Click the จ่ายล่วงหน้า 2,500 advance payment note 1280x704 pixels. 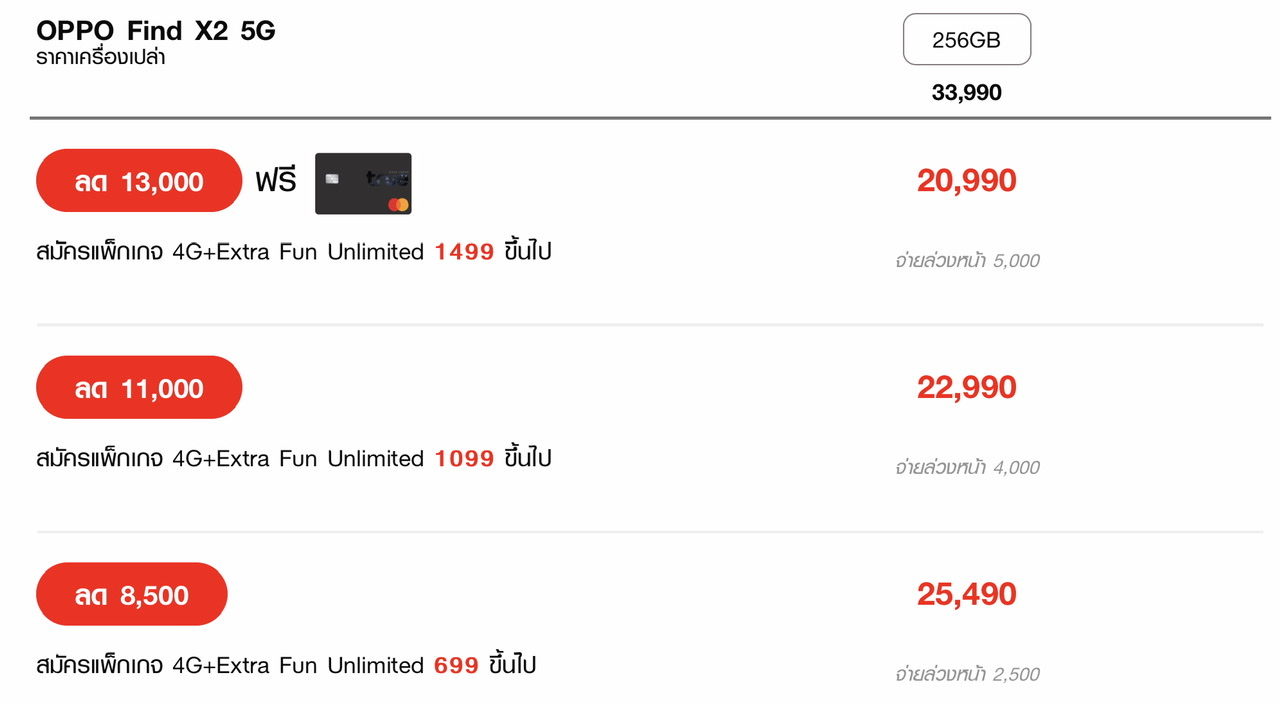tap(967, 675)
